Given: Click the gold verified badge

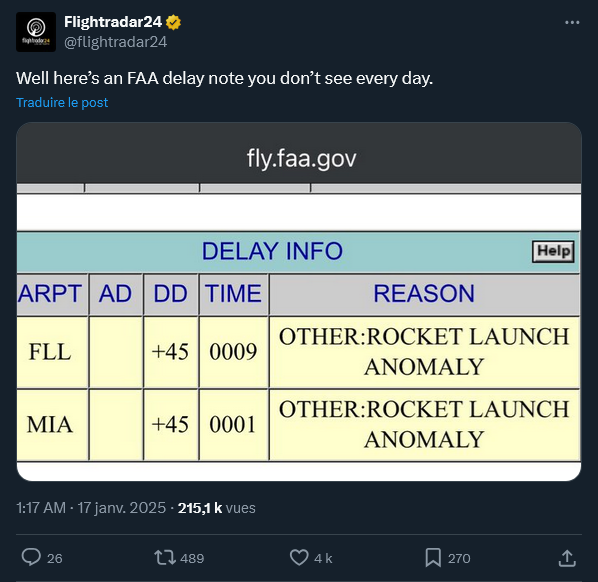Looking at the screenshot, I should click(173, 22).
